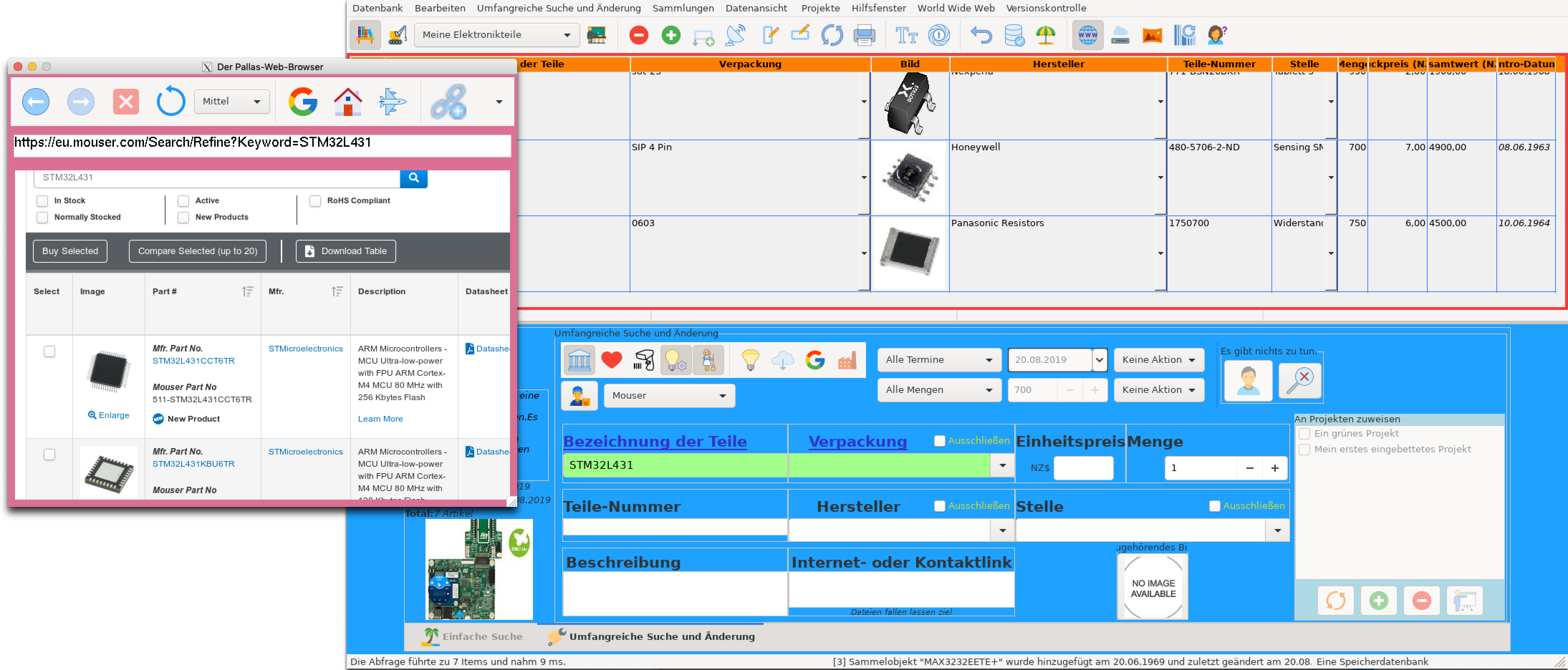Click the database cylinder icon in main toolbar
Viewport: 1568px width, 670px height.
1014,35
